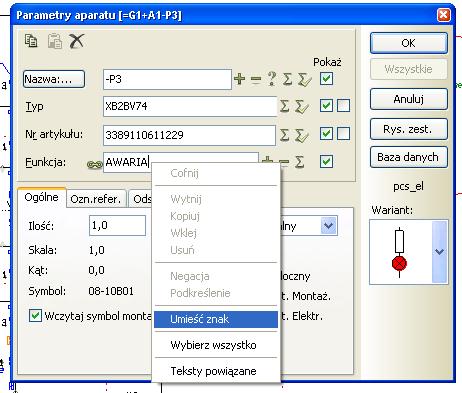Click the name field containing -P3

(x=167, y=79)
